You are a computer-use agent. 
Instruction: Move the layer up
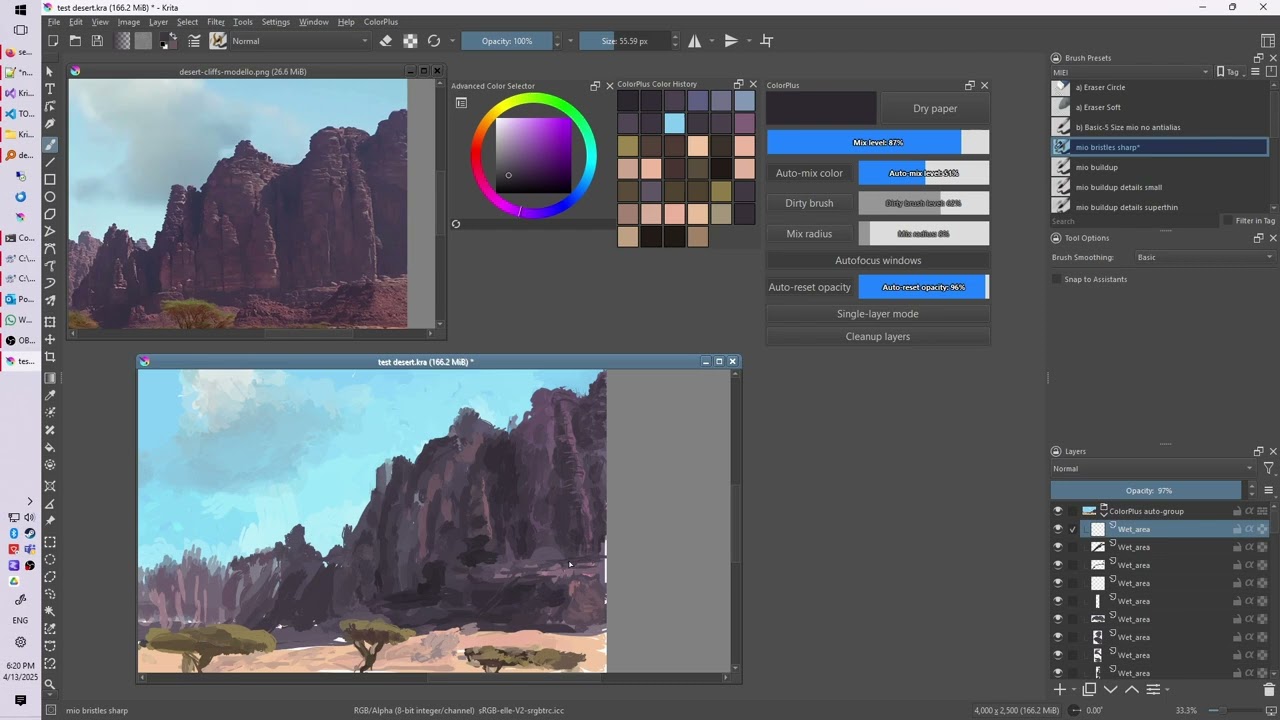1132,689
